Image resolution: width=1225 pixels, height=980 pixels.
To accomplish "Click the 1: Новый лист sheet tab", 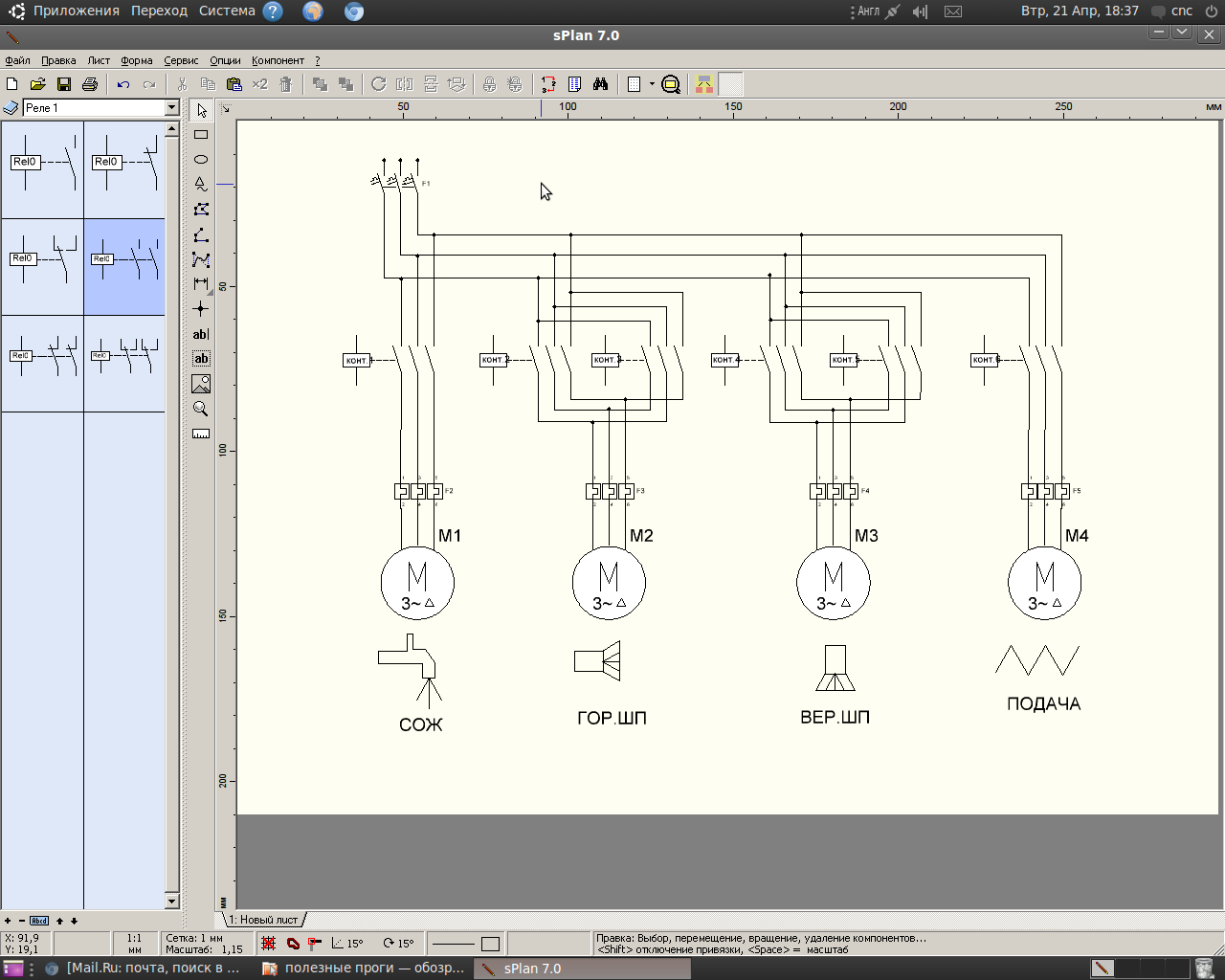I will [264, 920].
